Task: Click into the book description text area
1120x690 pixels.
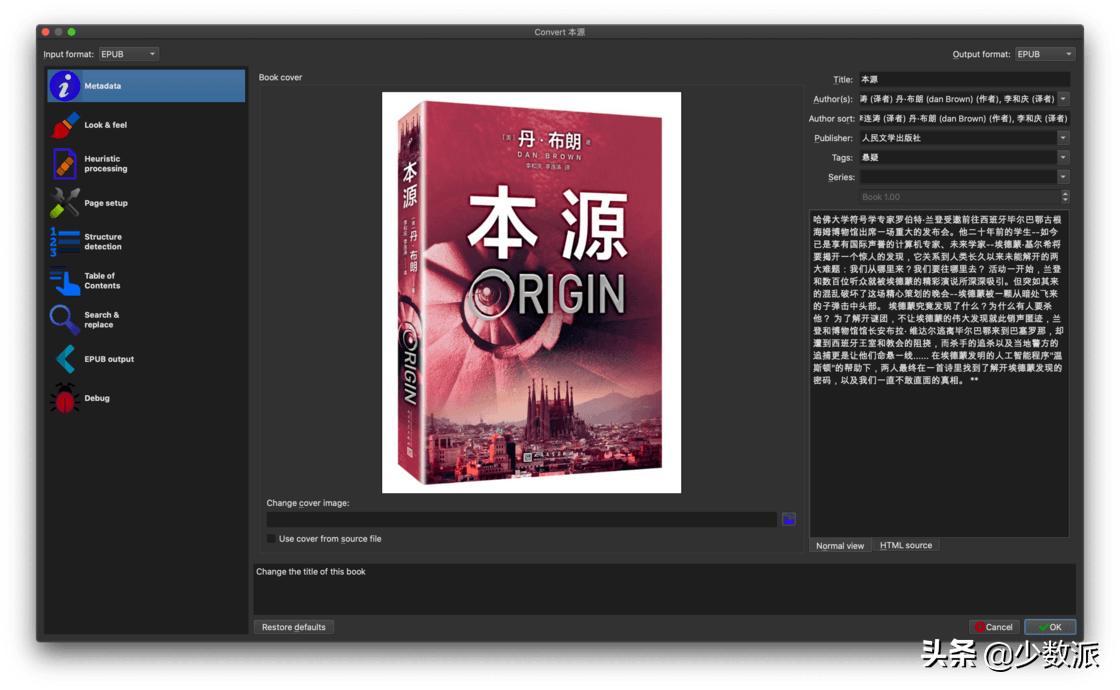Action: pos(939,373)
